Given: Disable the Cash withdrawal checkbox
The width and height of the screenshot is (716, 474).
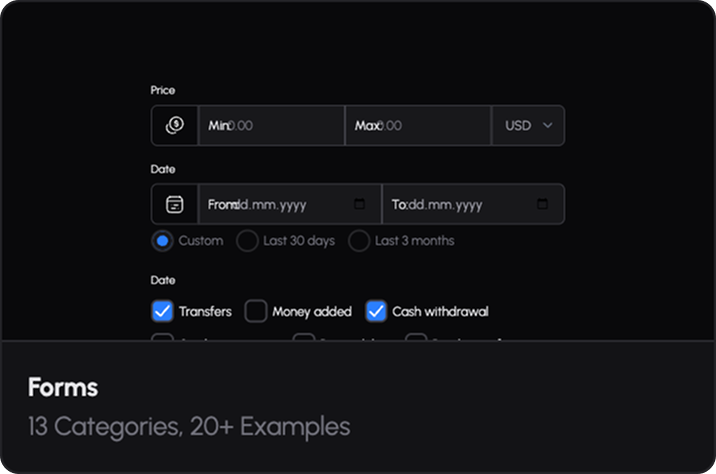Looking at the screenshot, I should (376, 311).
